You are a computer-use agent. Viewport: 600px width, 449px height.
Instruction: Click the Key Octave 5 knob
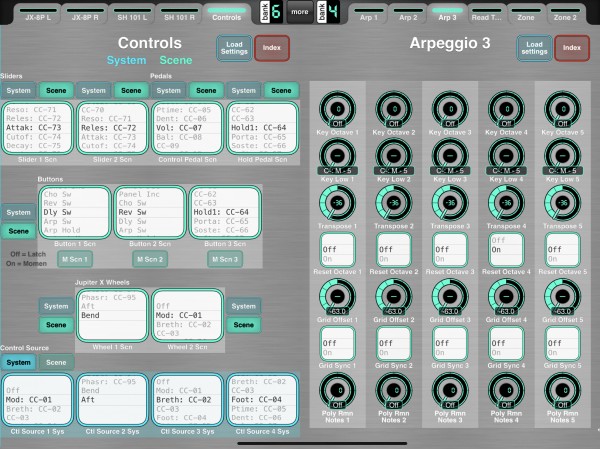pos(562,110)
